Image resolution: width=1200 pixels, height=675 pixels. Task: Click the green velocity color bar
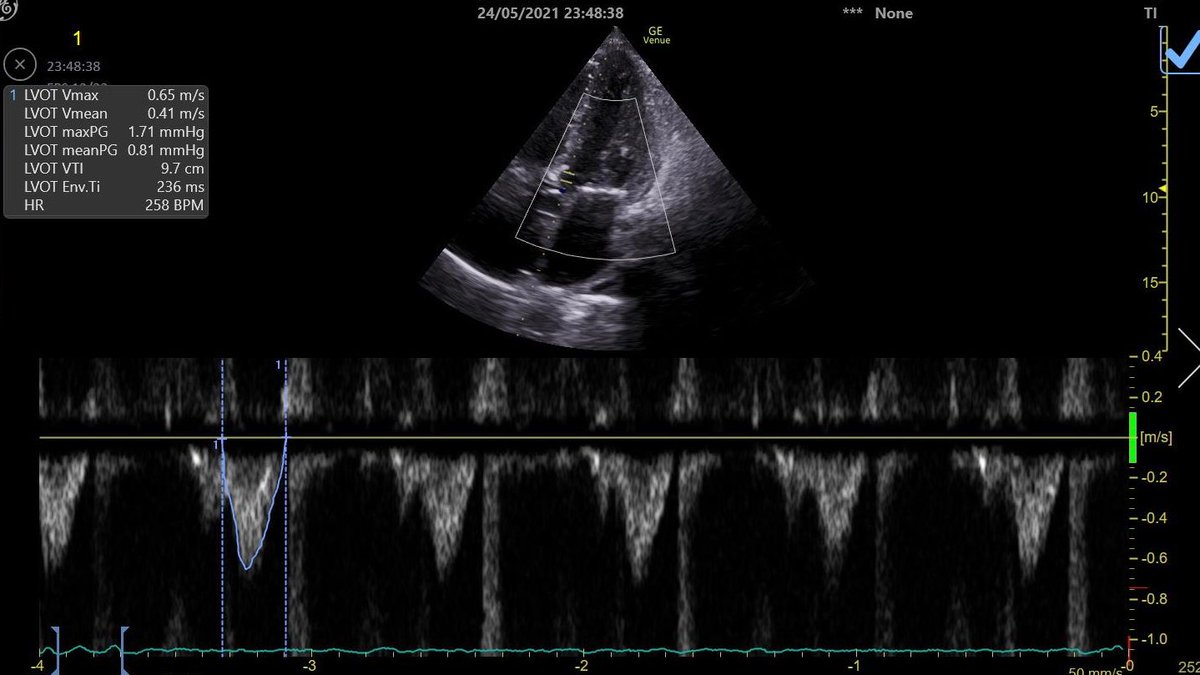pos(1133,436)
